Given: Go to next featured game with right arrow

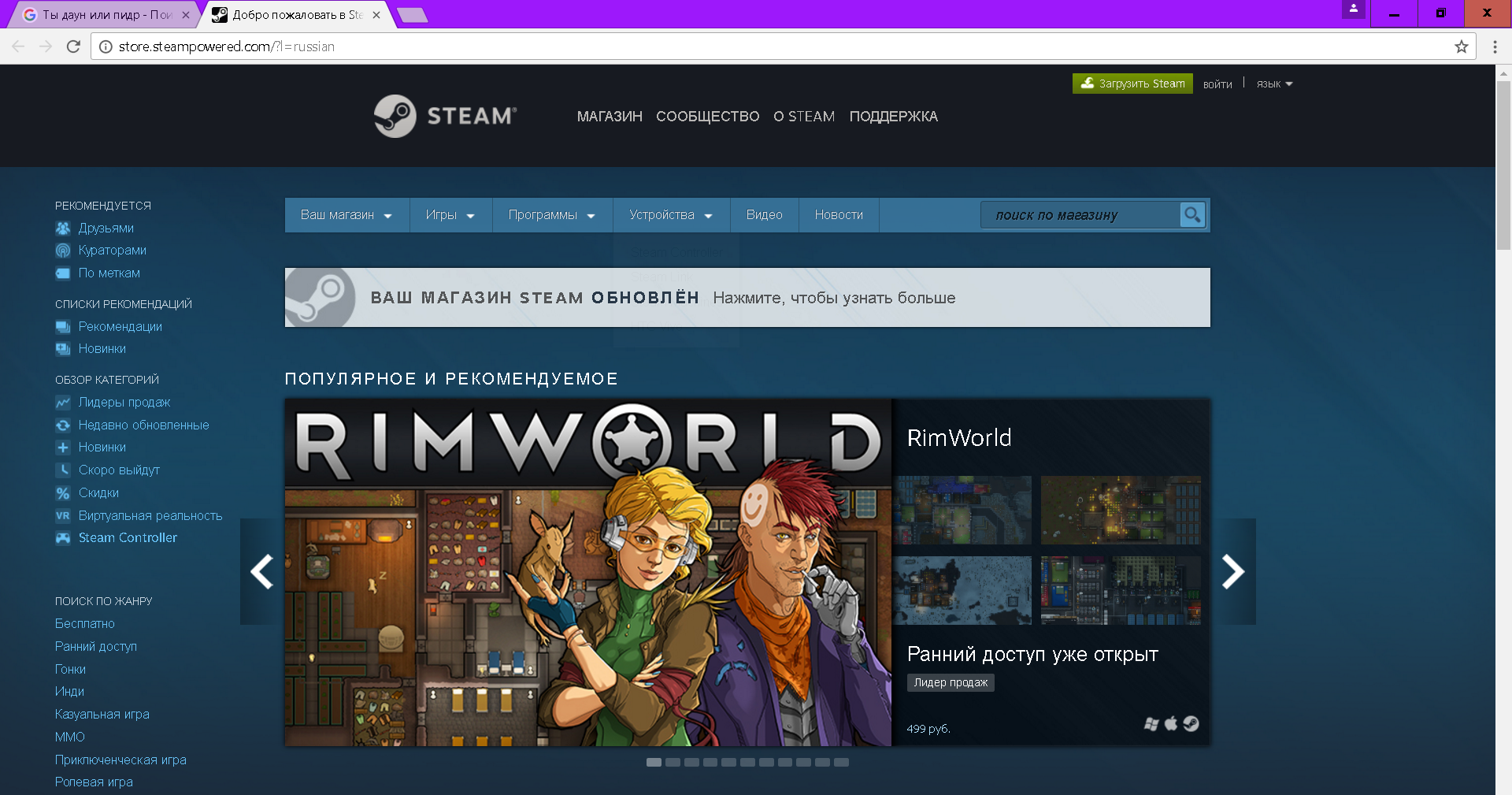Looking at the screenshot, I should (1233, 572).
